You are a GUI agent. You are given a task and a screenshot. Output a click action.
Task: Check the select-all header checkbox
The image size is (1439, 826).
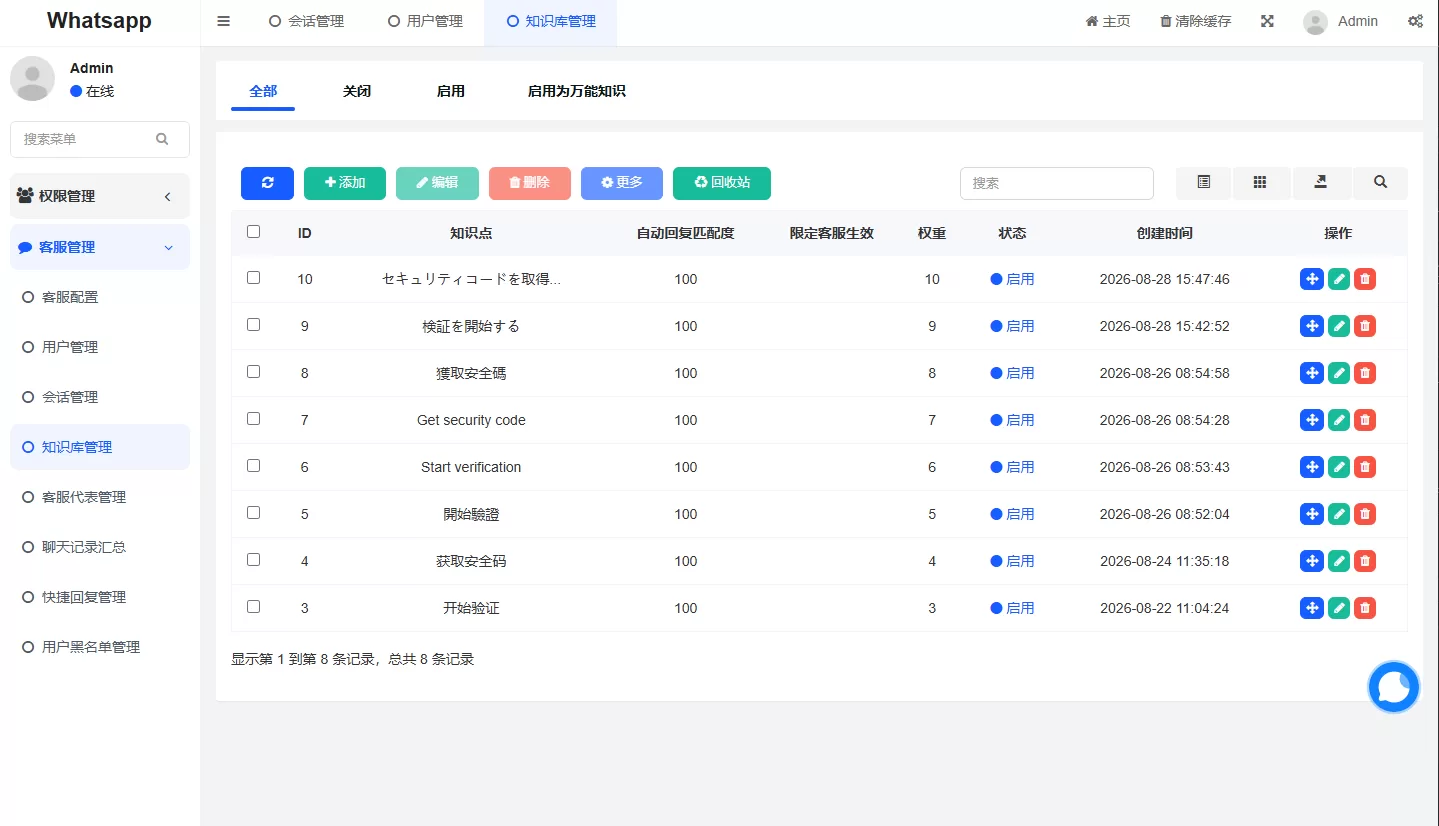coord(253,231)
